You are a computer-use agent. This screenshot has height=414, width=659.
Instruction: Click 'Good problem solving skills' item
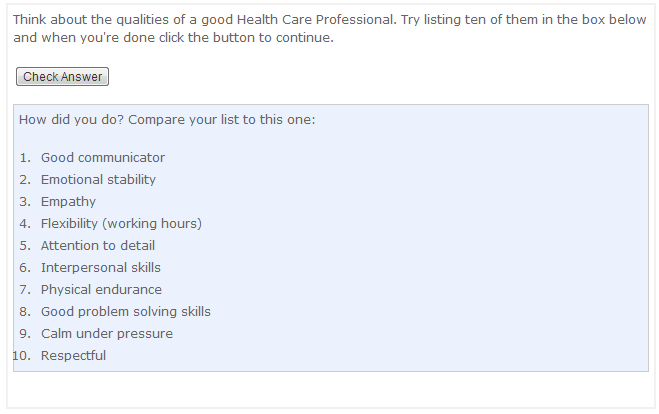(126, 311)
